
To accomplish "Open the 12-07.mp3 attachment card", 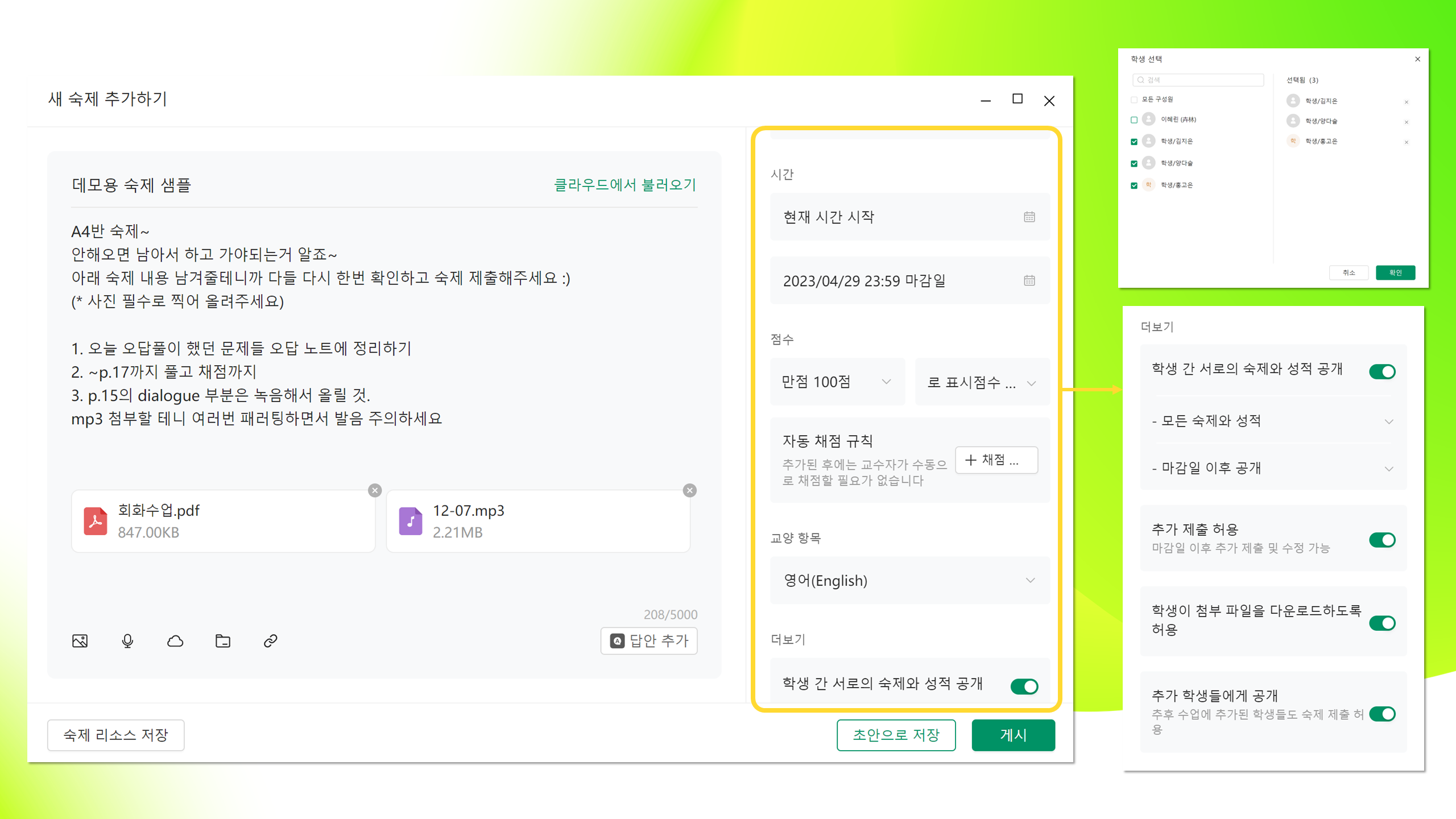I will (538, 521).
